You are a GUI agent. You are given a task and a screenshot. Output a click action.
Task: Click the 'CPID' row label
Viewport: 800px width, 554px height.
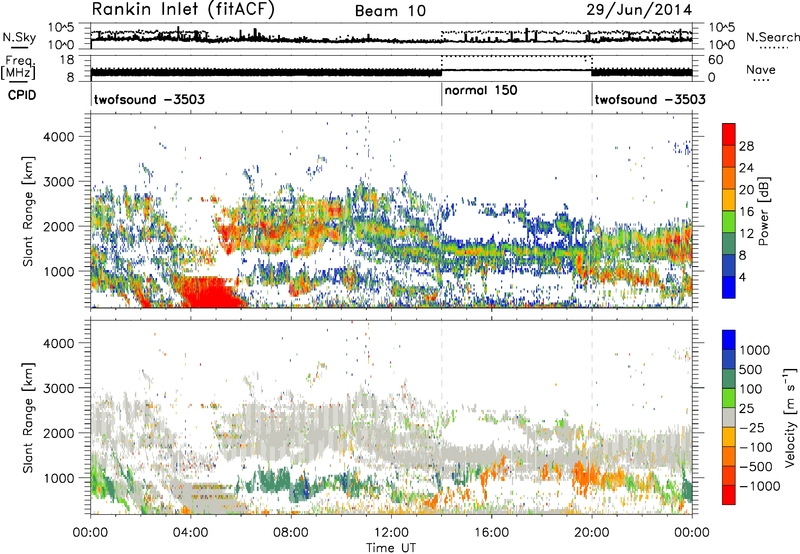pyautogui.click(x=22, y=95)
